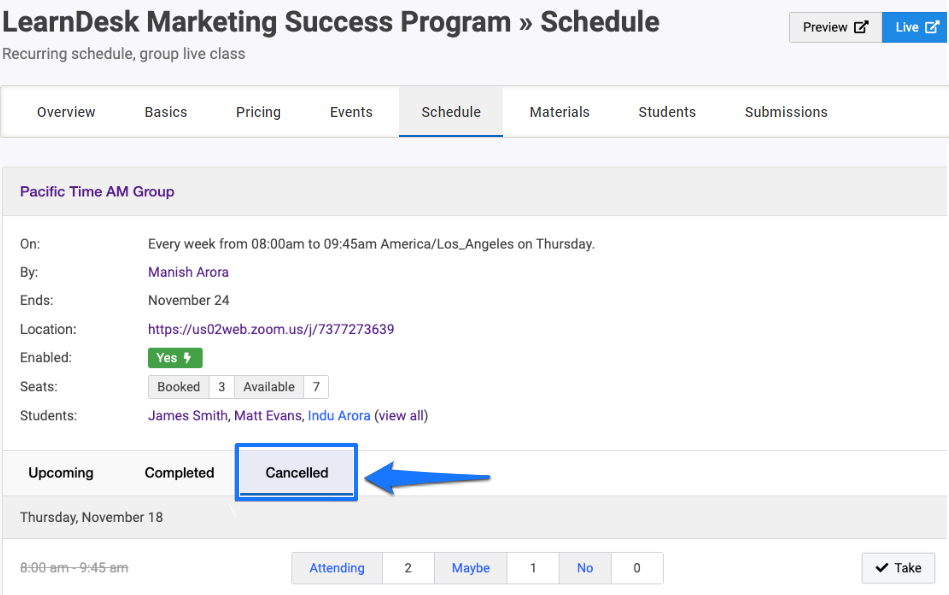949x595 pixels.
Task: Click the Live button text
Action: (907, 27)
